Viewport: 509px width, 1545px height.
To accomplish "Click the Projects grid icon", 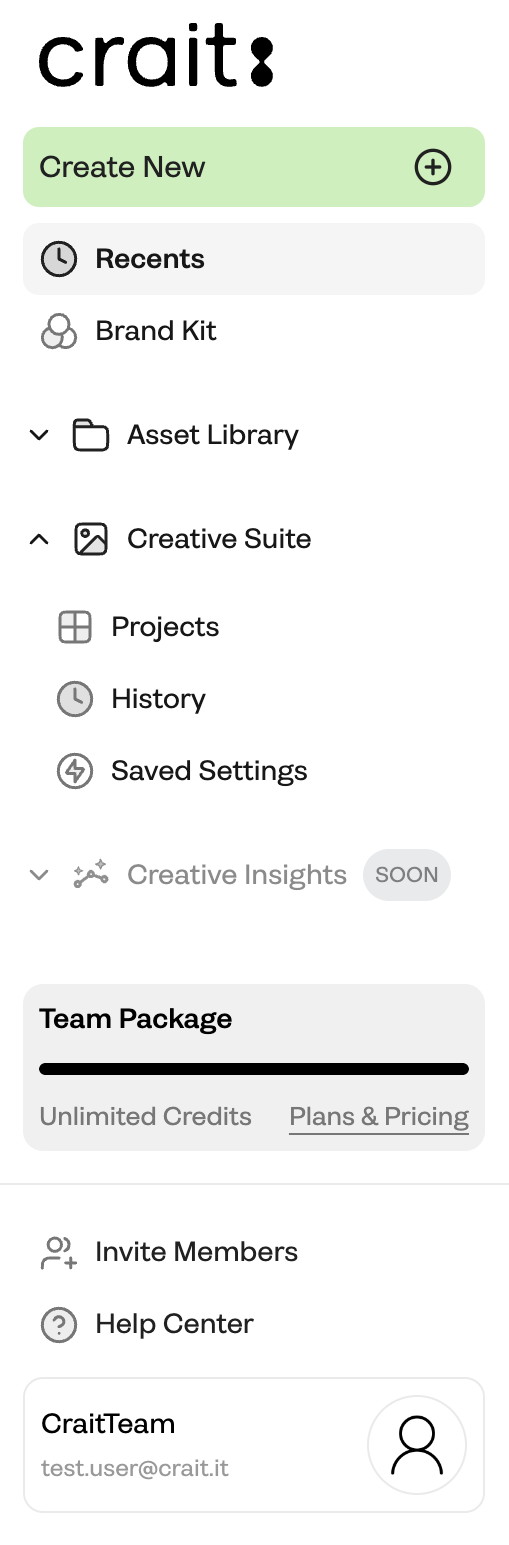I will click(75, 627).
